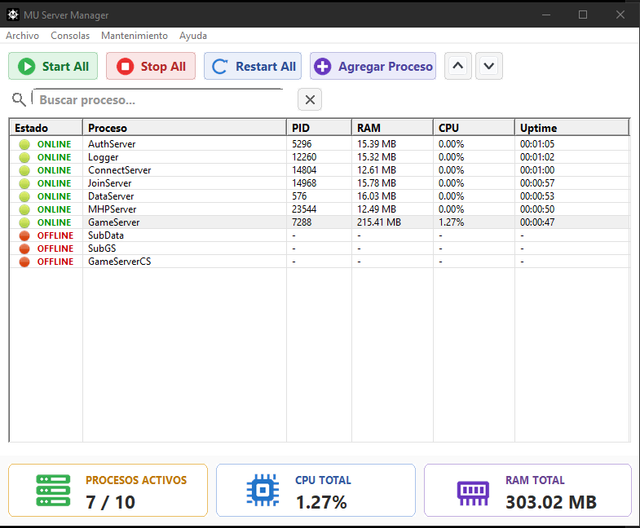This screenshot has width=640, height=528.
Task: Select the GameServer process row
Action: (320, 222)
